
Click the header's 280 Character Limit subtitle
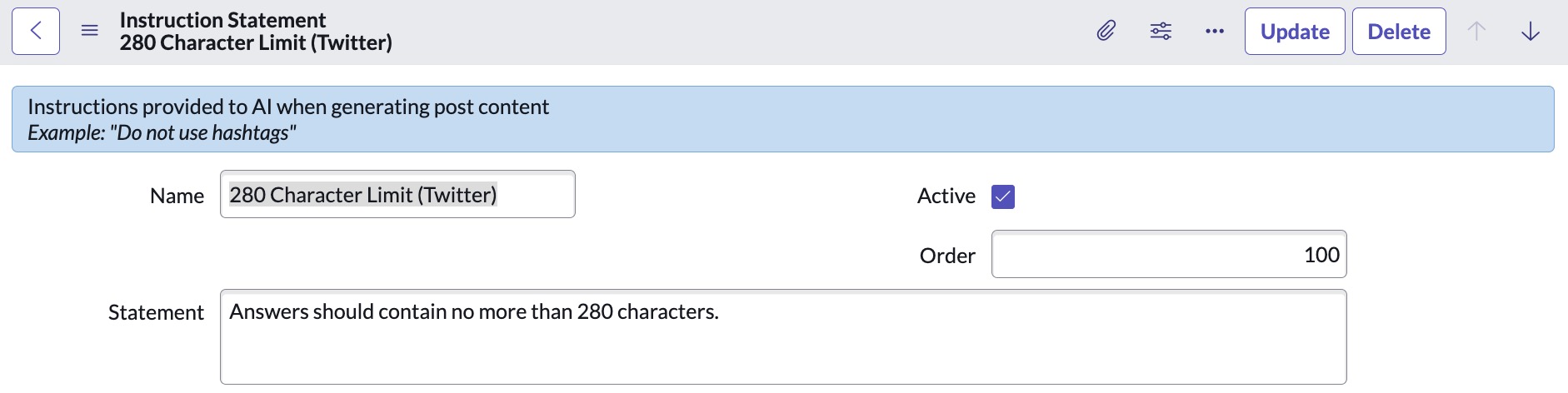(256, 42)
